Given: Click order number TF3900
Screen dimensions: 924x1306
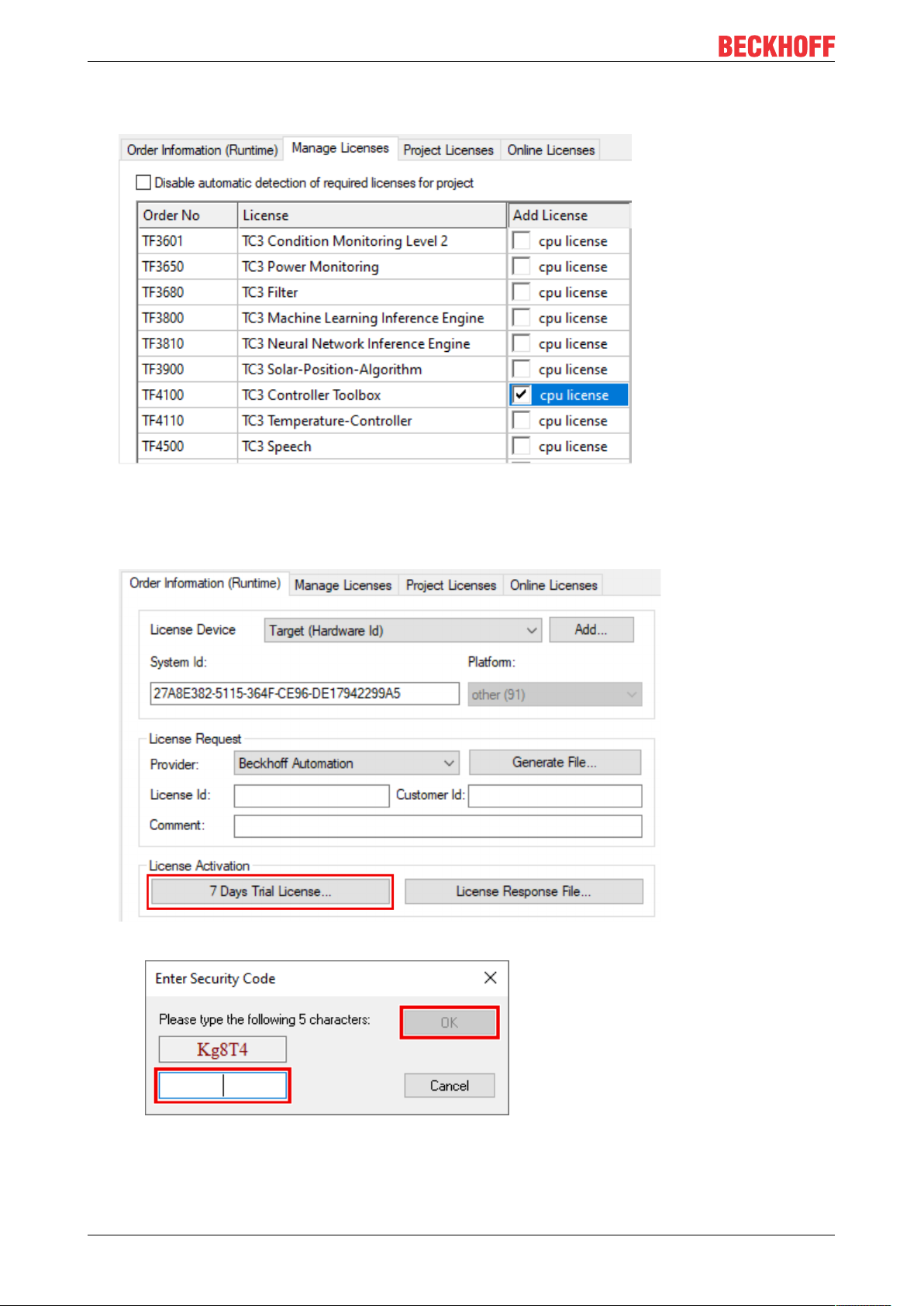Looking at the screenshot, I should pos(163,369).
